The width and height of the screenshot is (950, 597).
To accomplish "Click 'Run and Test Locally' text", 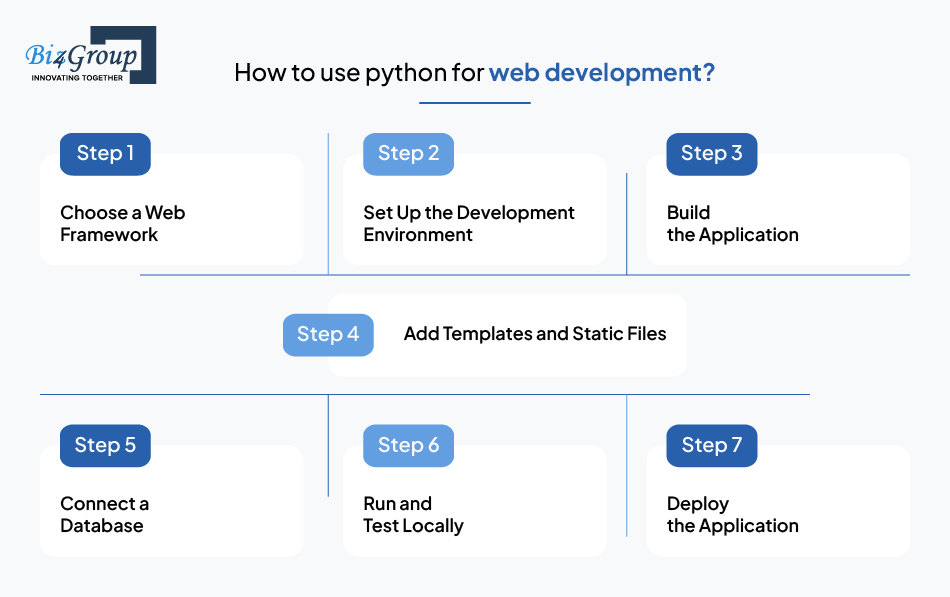I will (x=413, y=515).
